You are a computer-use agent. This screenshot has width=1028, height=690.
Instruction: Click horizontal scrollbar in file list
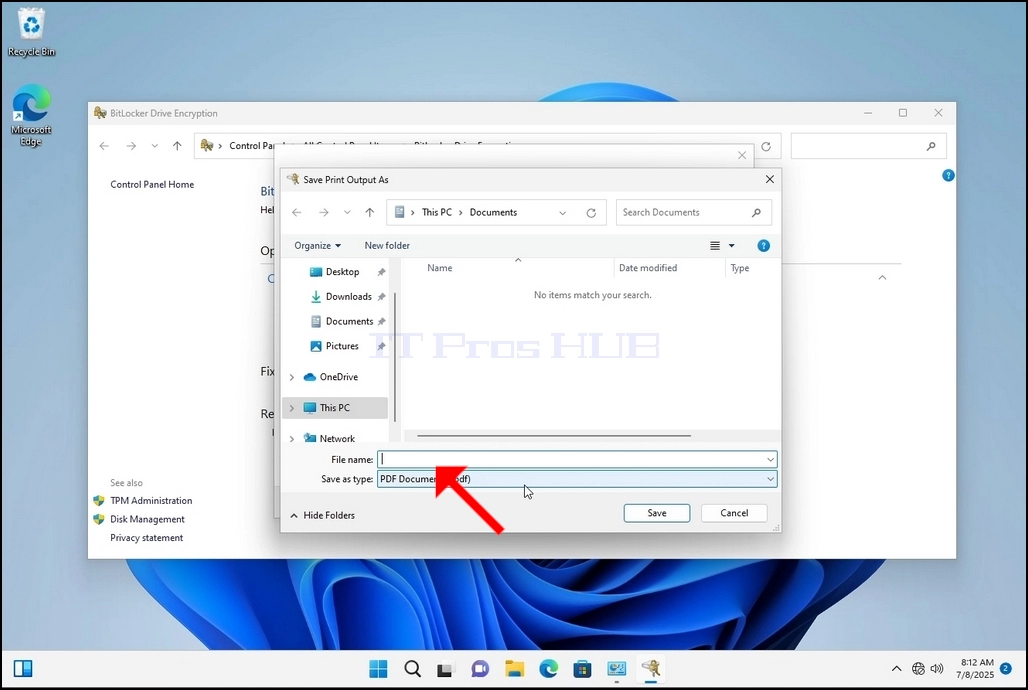[554, 436]
